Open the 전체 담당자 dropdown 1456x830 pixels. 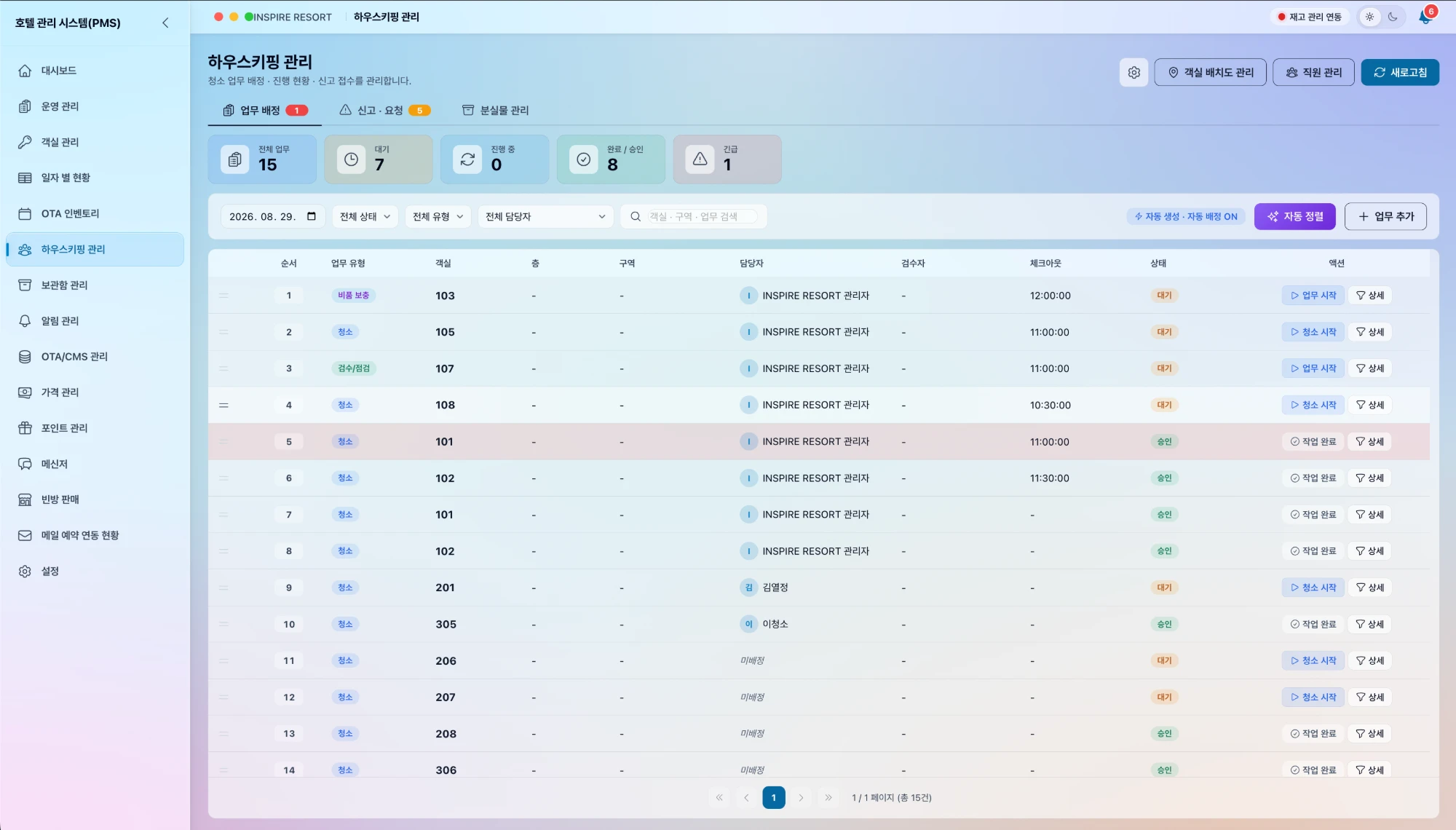click(x=545, y=216)
